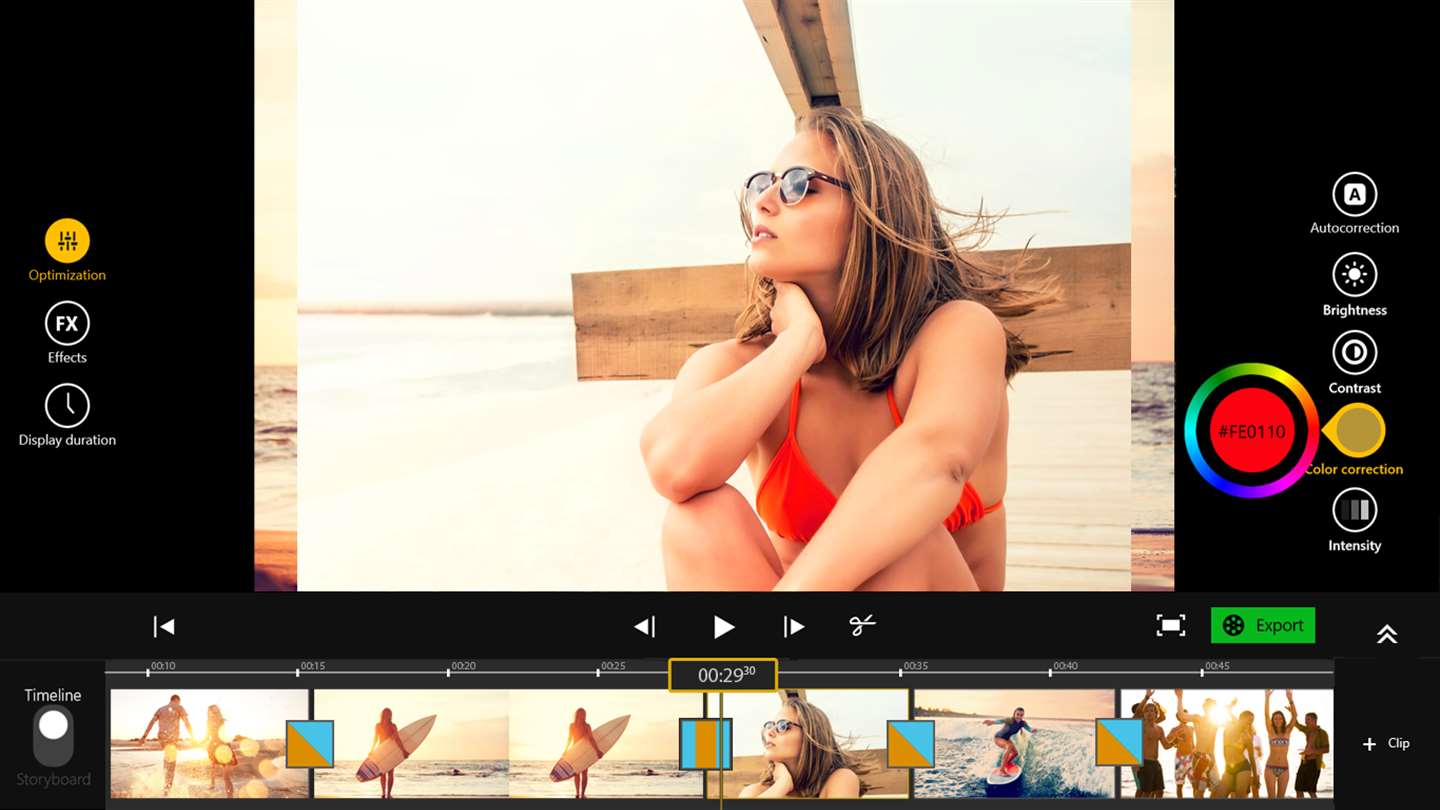Apply Autocorrection to the clip

point(1355,194)
